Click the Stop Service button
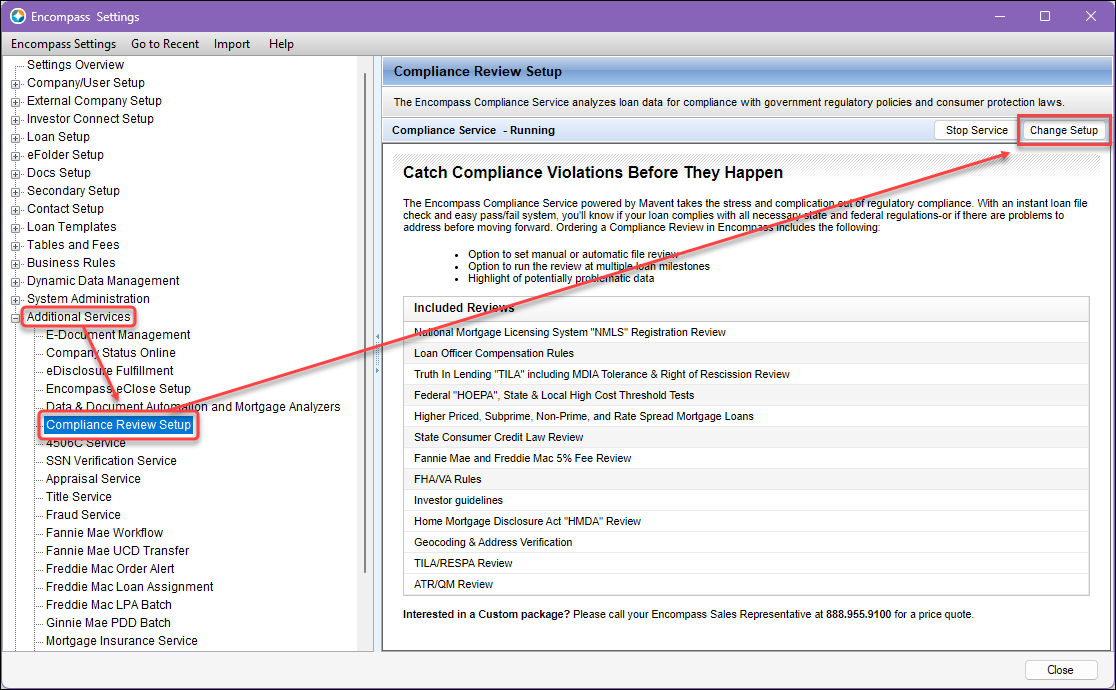The height and width of the screenshot is (690, 1116). [x=976, y=130]
